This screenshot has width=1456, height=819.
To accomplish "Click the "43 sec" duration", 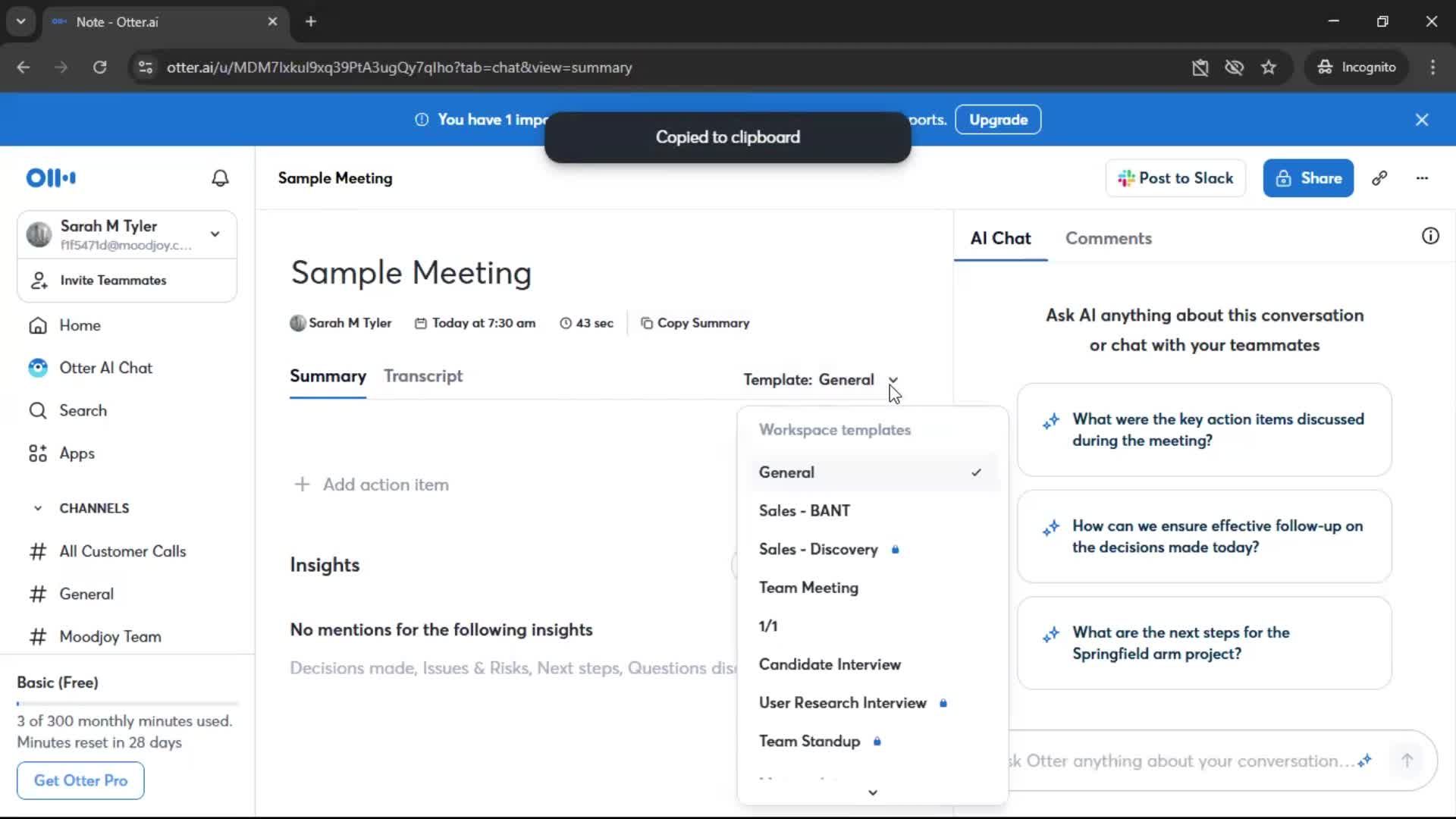I will (587, 323).
